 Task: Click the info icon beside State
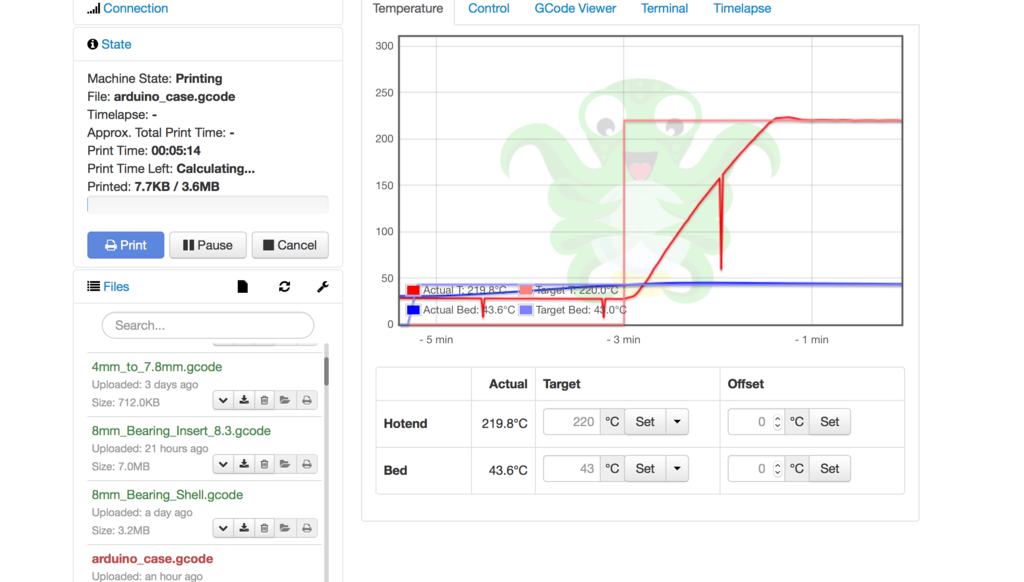point(93,44)
